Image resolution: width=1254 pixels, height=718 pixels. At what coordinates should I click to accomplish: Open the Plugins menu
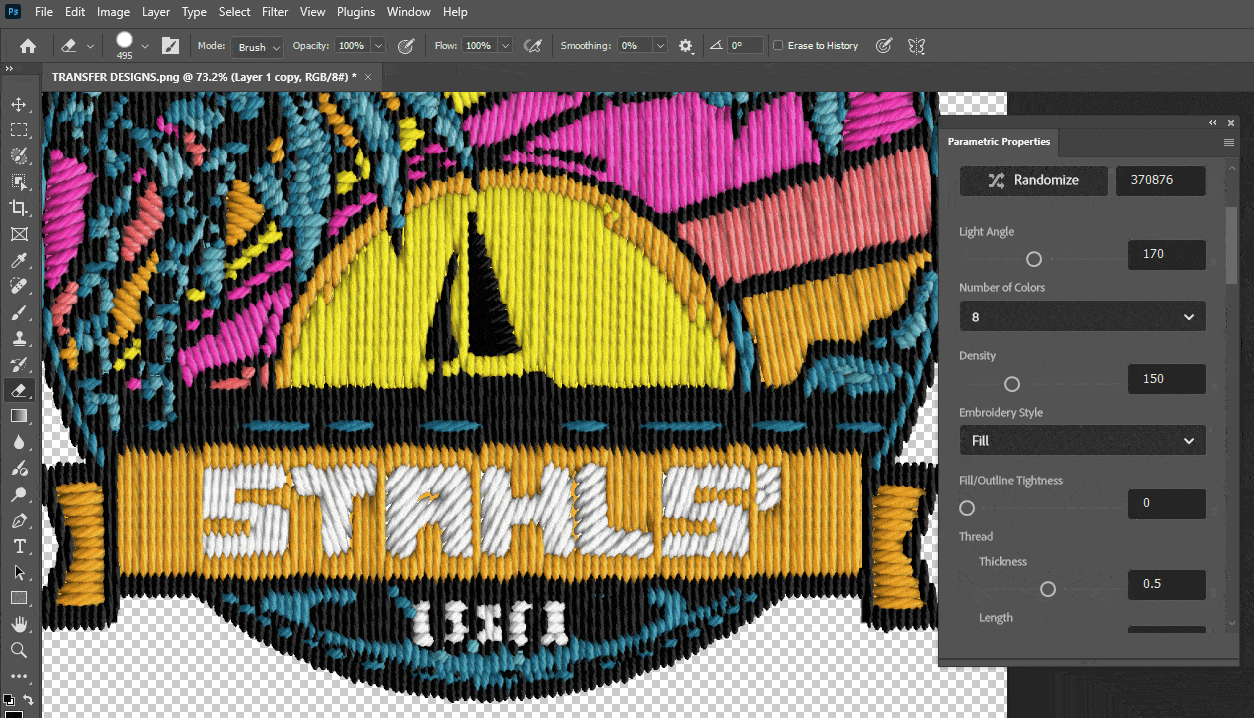(356, 12)
